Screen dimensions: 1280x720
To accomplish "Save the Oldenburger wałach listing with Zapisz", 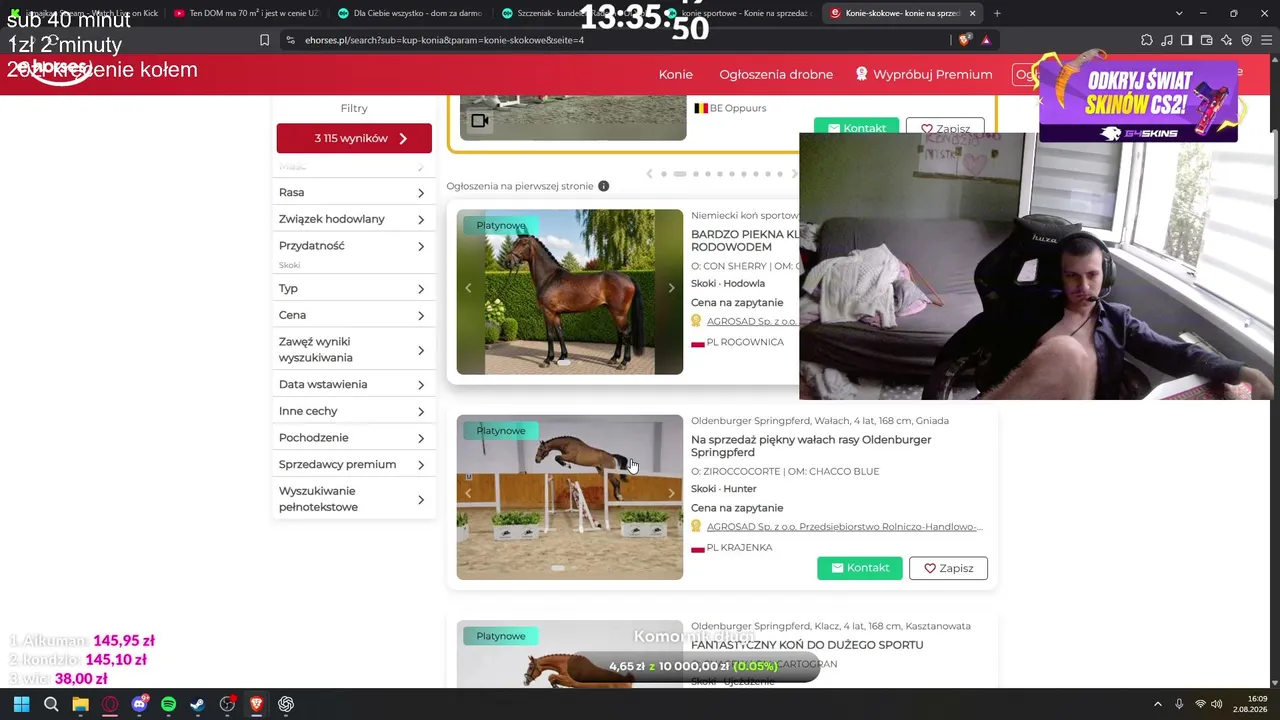I will [948, 568].
